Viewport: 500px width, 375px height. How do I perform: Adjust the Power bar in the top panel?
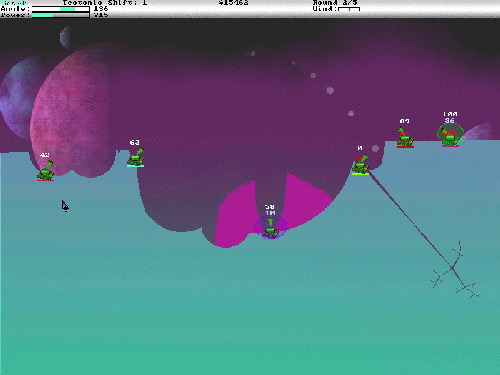[61, 15]
